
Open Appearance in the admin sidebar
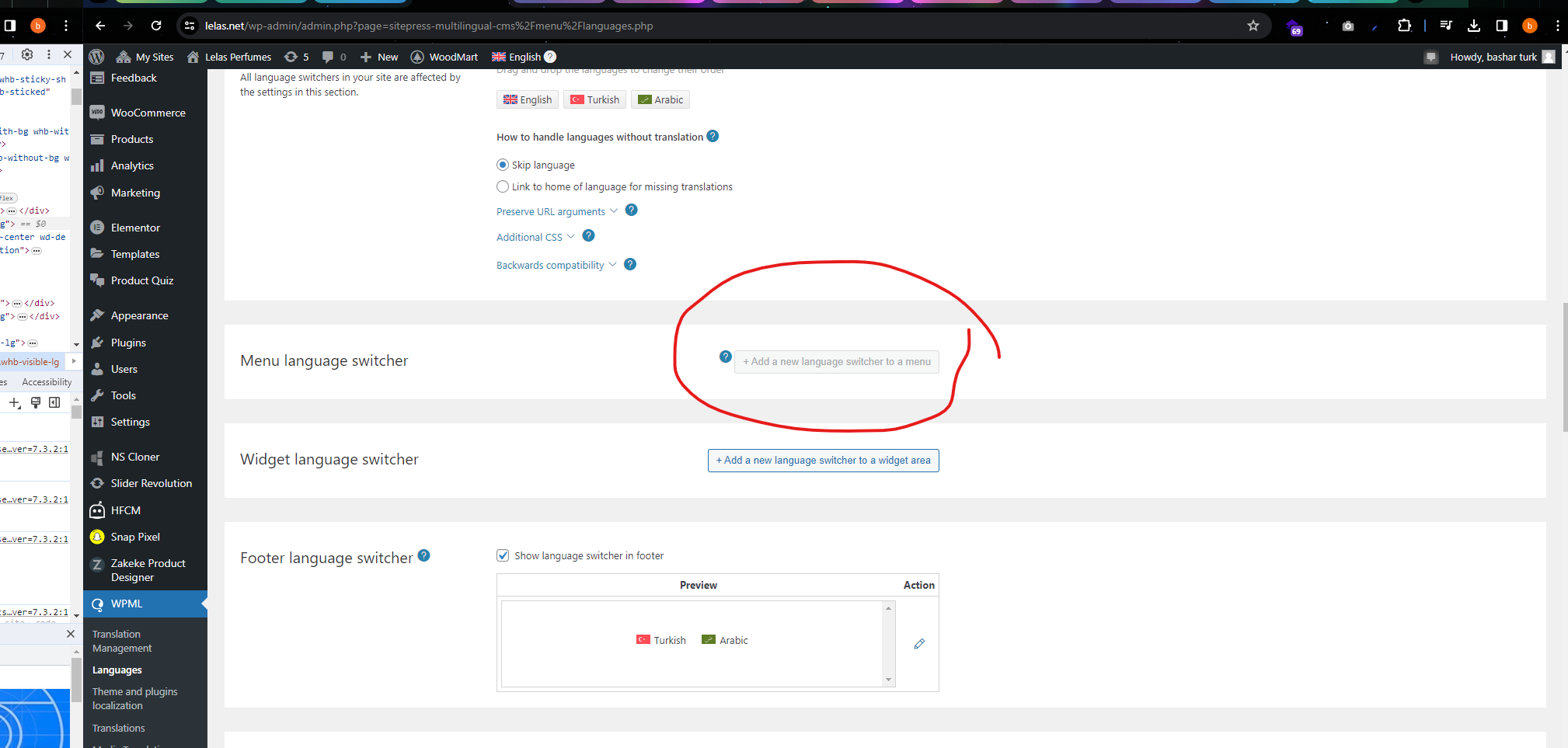tap(145, 315)
